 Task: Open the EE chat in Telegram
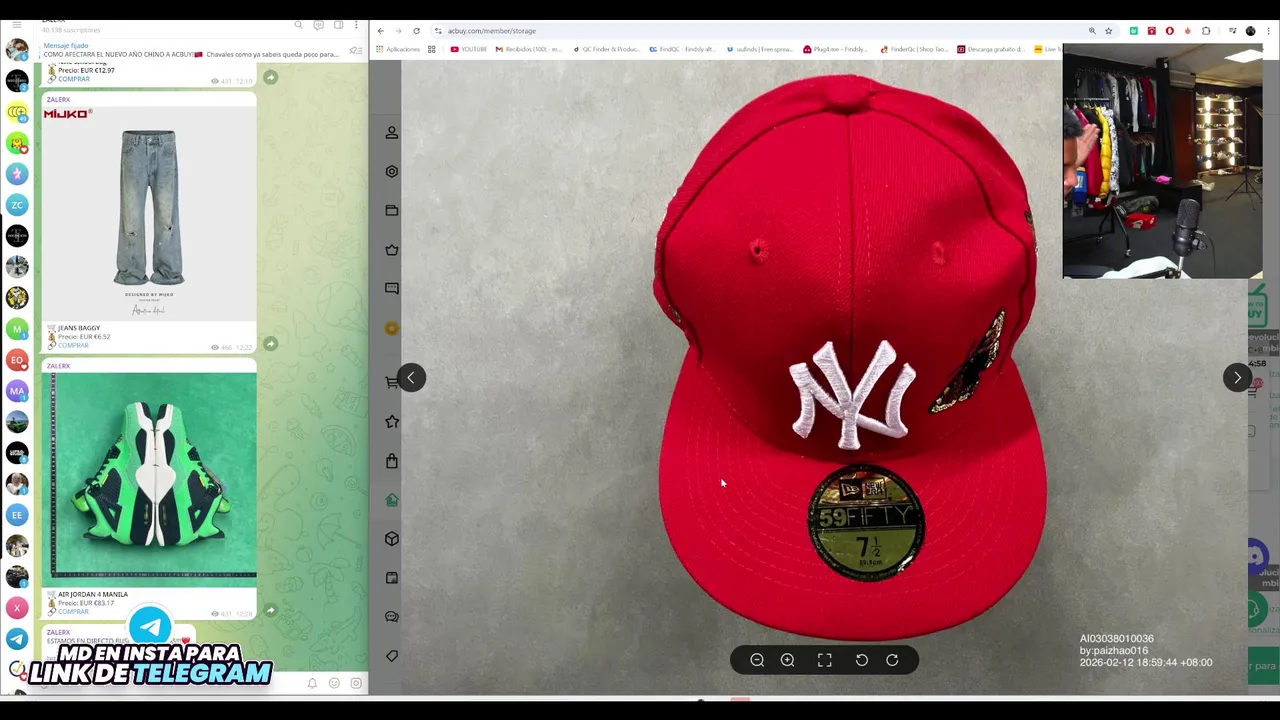tap(17, 515)
